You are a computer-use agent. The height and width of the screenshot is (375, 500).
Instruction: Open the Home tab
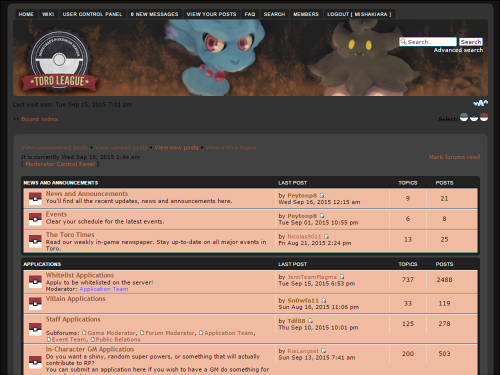(x=26, y=14)
